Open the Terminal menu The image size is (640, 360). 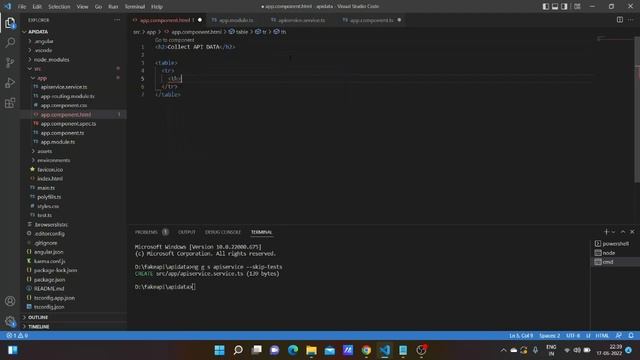pyautogui.click(x=135, y=7)
